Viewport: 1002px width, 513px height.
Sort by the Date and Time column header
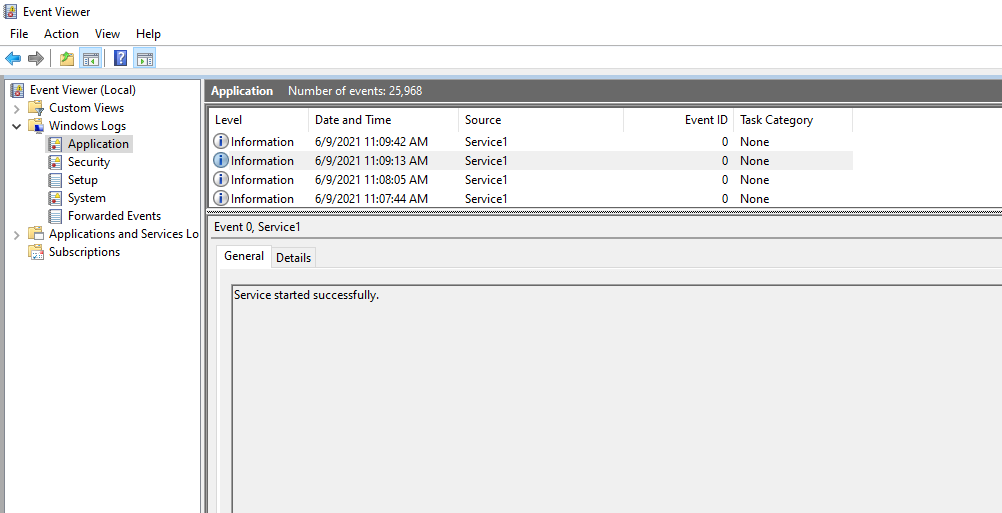(383, 119)
